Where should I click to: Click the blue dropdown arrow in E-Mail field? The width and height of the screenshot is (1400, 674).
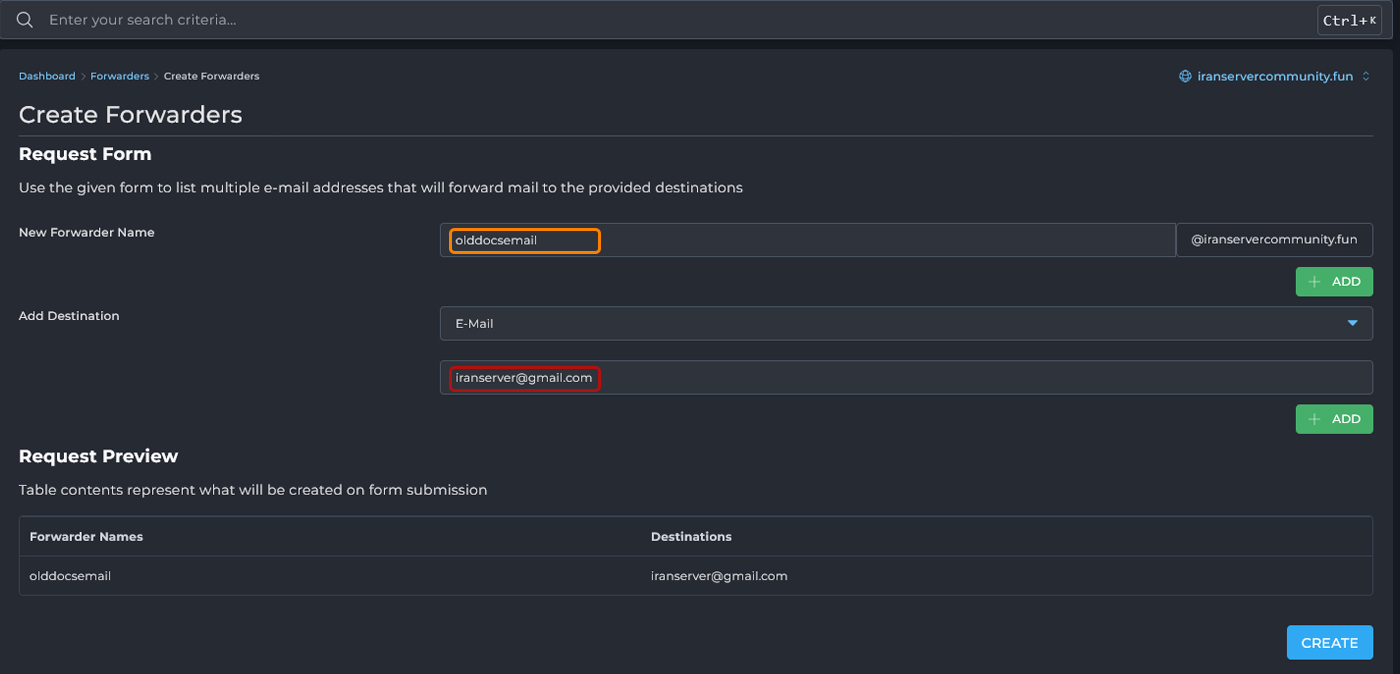click(1352, 323)
